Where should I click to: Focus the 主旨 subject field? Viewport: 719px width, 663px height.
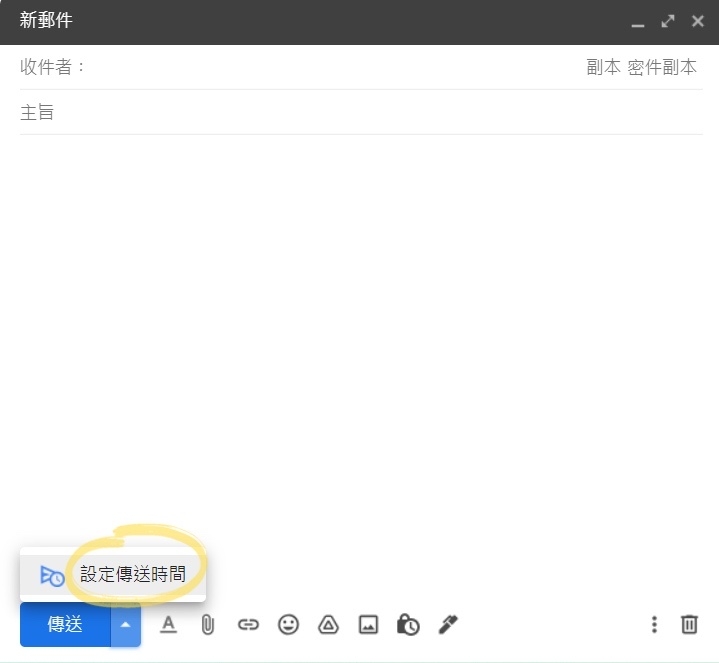click(x=361, y=112)
